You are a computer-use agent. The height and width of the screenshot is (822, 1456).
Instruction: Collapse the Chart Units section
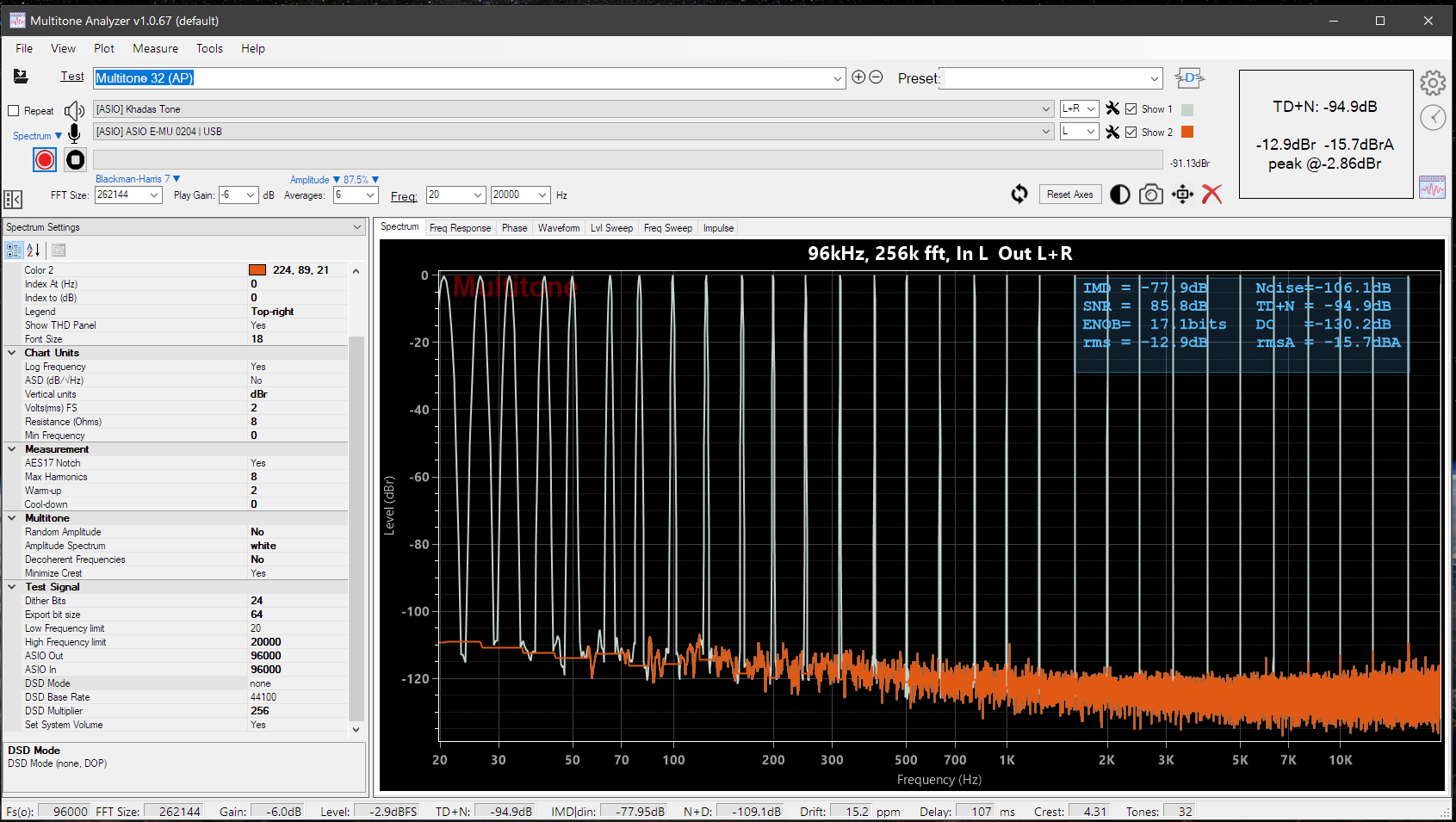tap(12, 353)
